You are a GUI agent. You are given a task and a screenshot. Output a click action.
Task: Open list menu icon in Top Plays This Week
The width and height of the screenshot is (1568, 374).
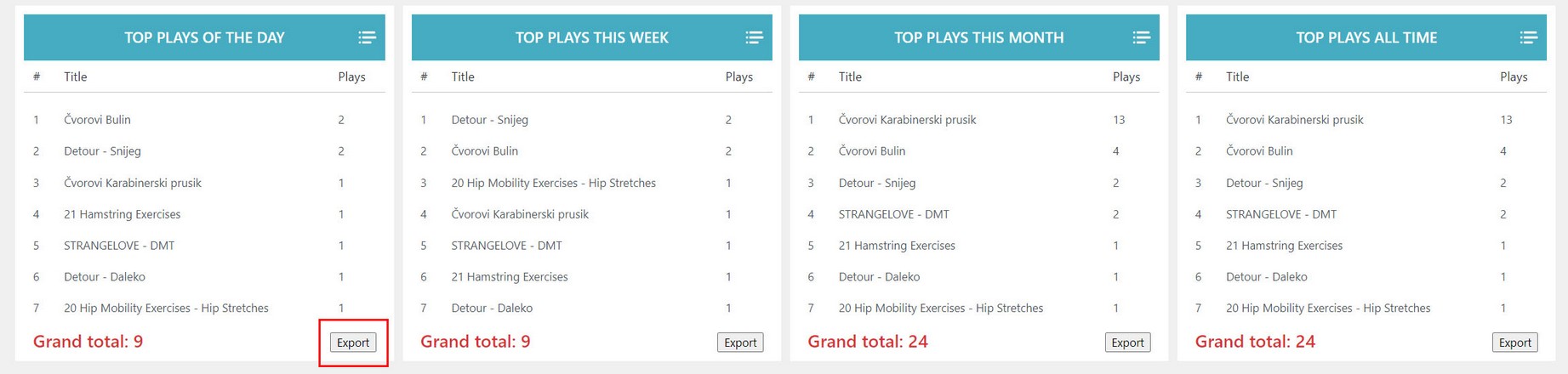tap(754, 37)
